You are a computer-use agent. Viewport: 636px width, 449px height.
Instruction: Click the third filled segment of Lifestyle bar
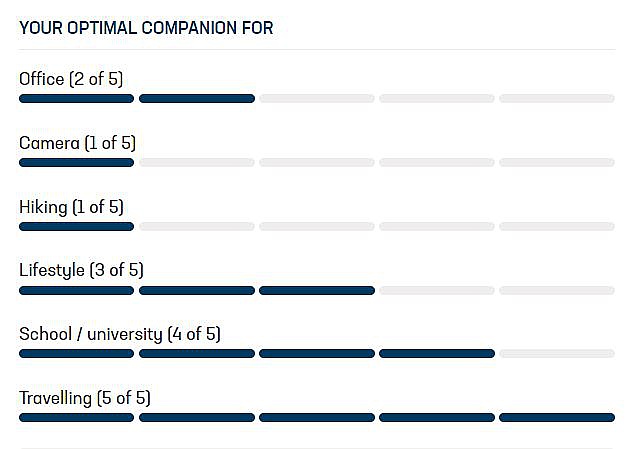point(317,290)
